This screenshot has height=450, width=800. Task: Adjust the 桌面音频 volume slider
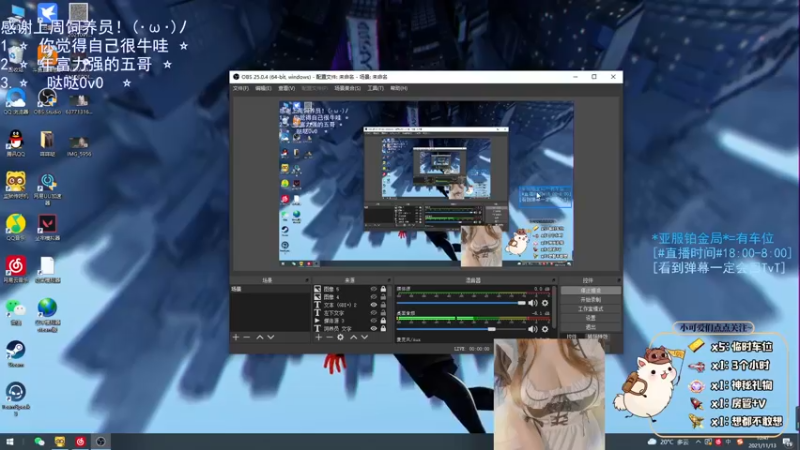[x=461, y=329]
